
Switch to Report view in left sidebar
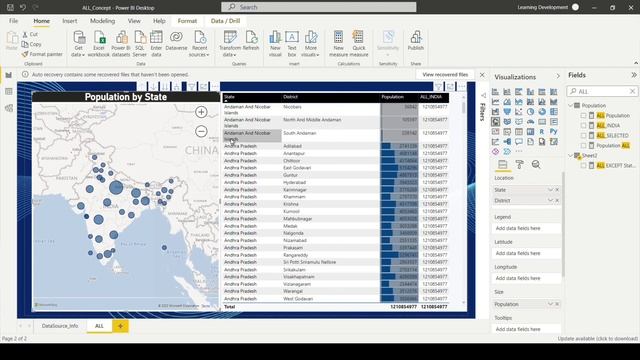point(9,75)
